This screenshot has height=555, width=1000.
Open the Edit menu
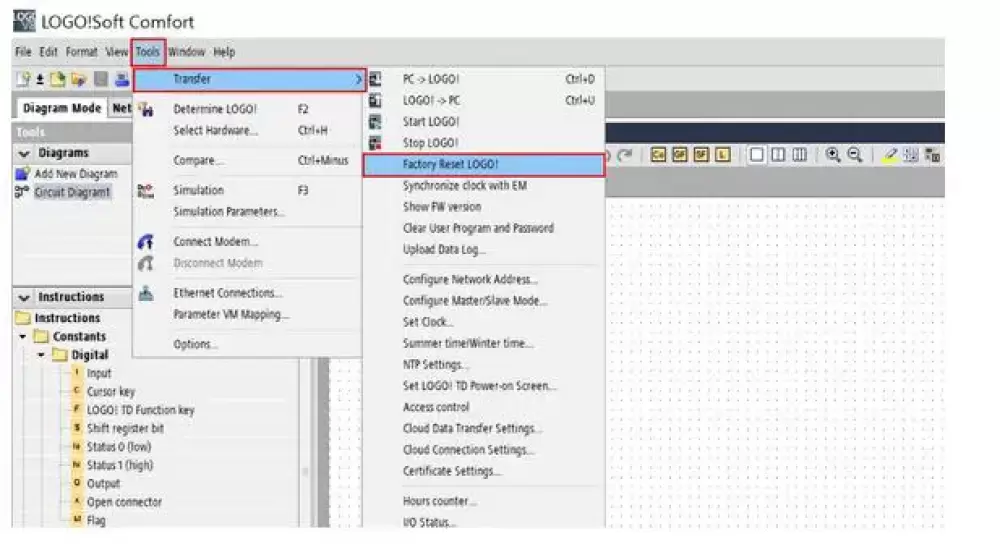coord(48,52)
